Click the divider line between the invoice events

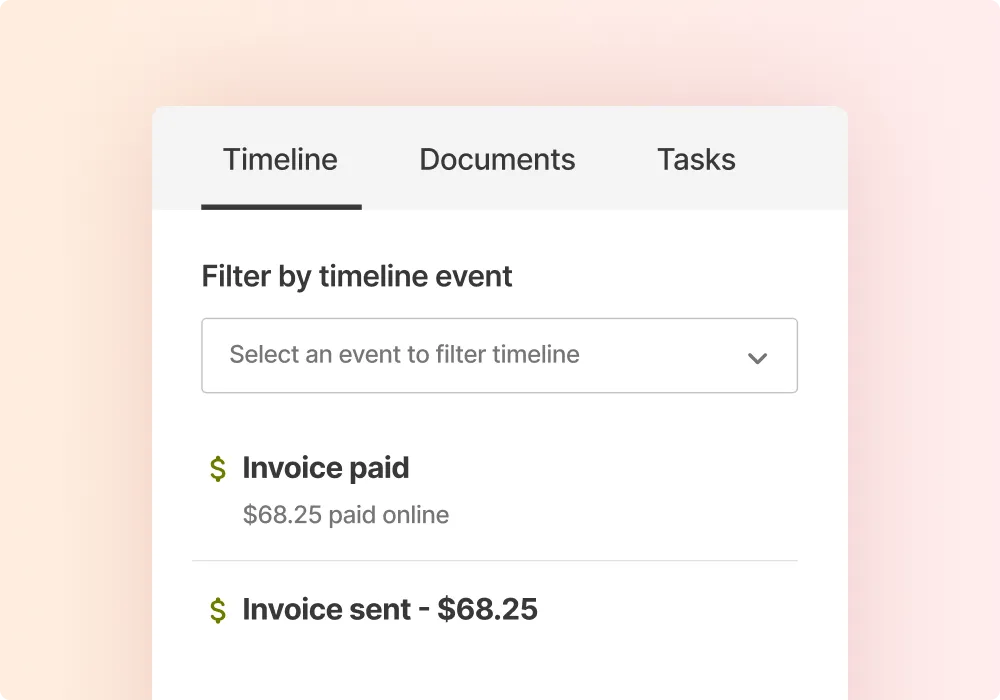click(x=495, y=561)
